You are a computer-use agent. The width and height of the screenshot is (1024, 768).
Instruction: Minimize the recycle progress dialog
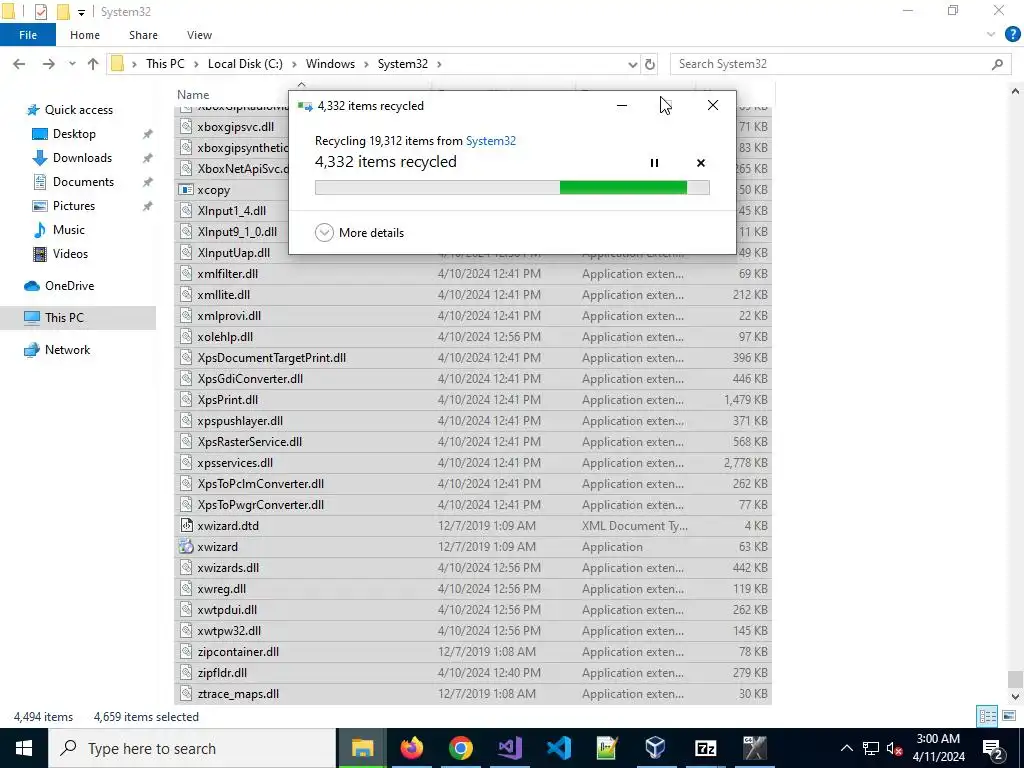[x=622, y=105]
